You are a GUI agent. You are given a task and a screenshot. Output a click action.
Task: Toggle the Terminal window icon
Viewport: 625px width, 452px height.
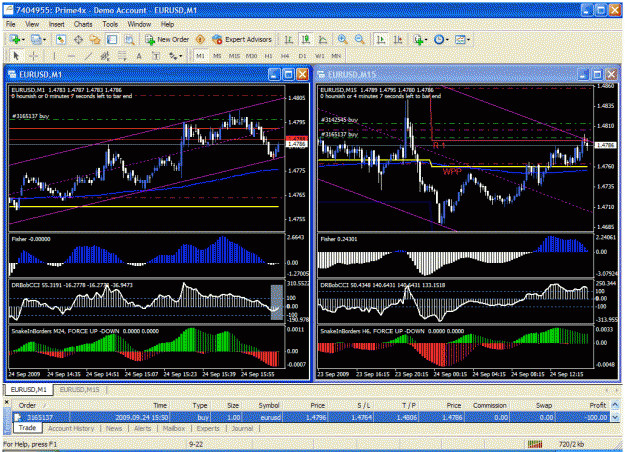112,39
